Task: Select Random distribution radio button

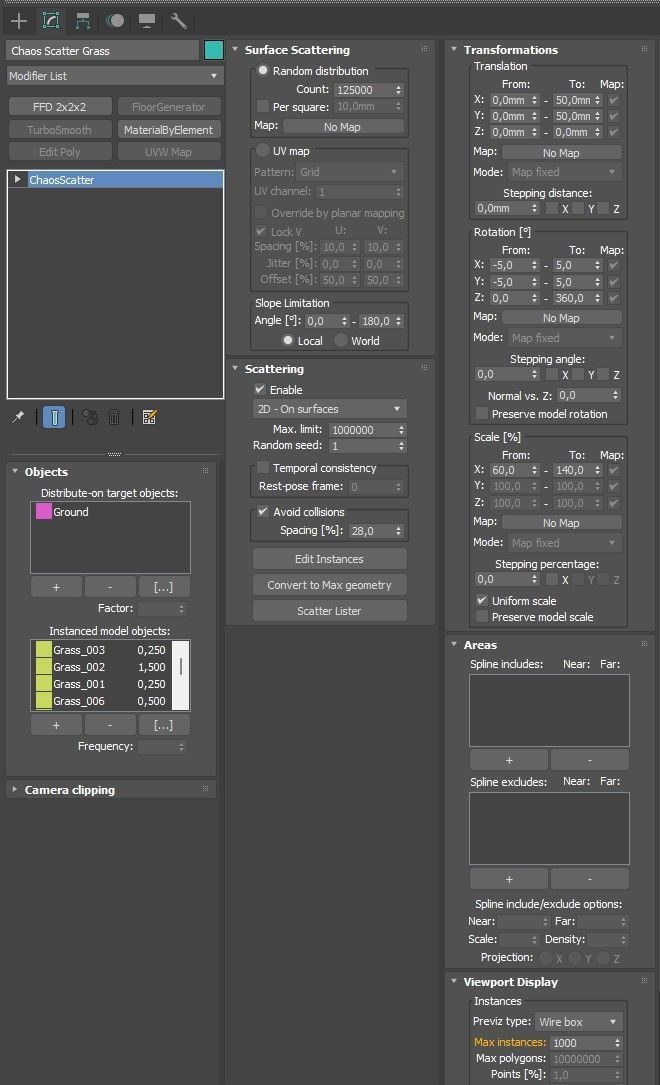Action: coord(263,71)
